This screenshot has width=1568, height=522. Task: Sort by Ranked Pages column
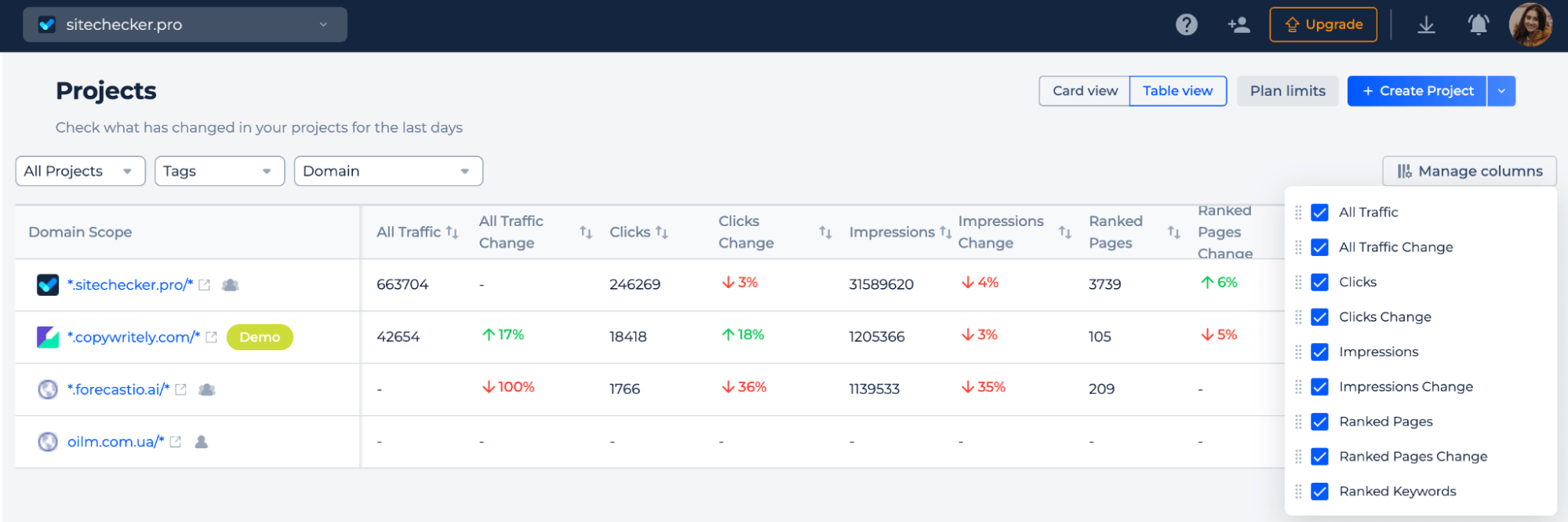pos(1173,232)
